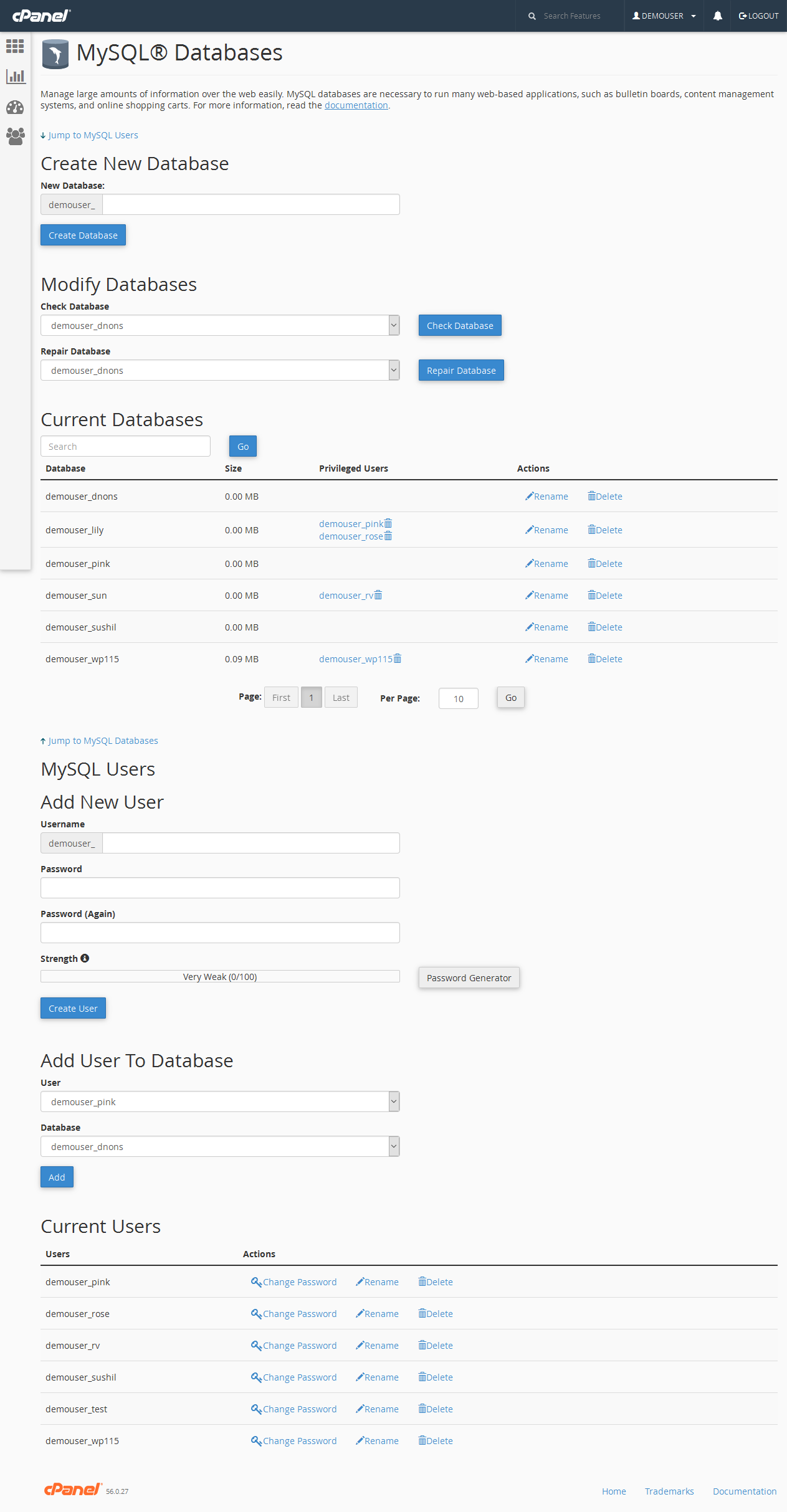Open the User dropdown showing demouser_pink
Screen dimensions: 787x1512
pyautogui.click(x=220, y=1101)
